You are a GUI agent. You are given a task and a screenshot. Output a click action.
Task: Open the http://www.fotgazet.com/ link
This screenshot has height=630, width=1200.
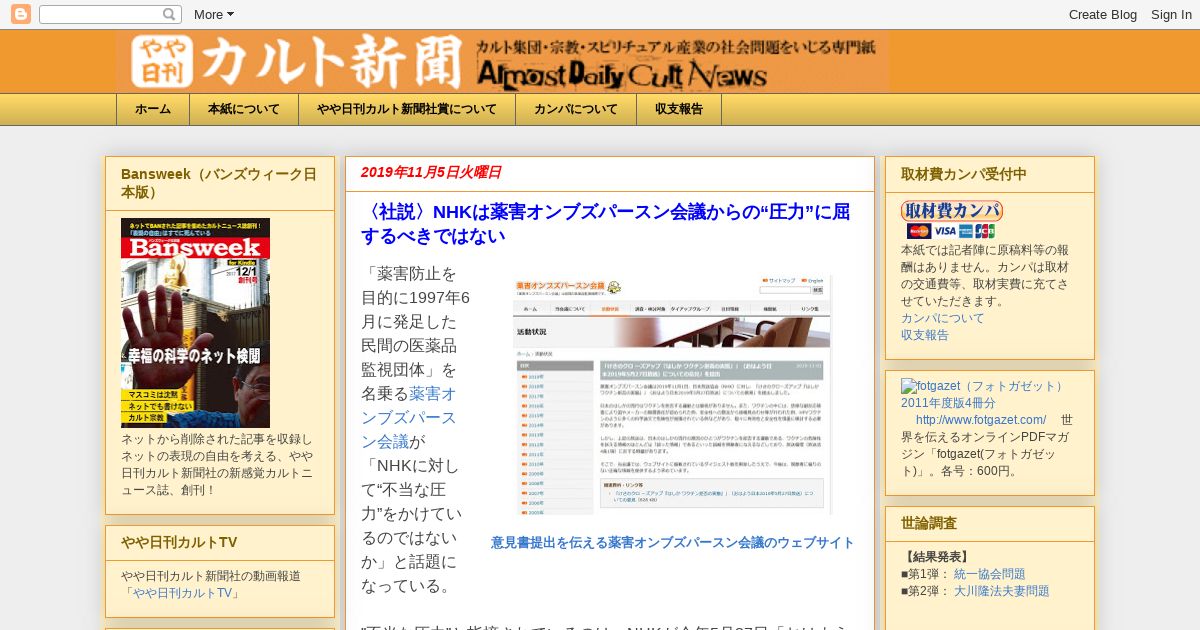click(981, 420)
